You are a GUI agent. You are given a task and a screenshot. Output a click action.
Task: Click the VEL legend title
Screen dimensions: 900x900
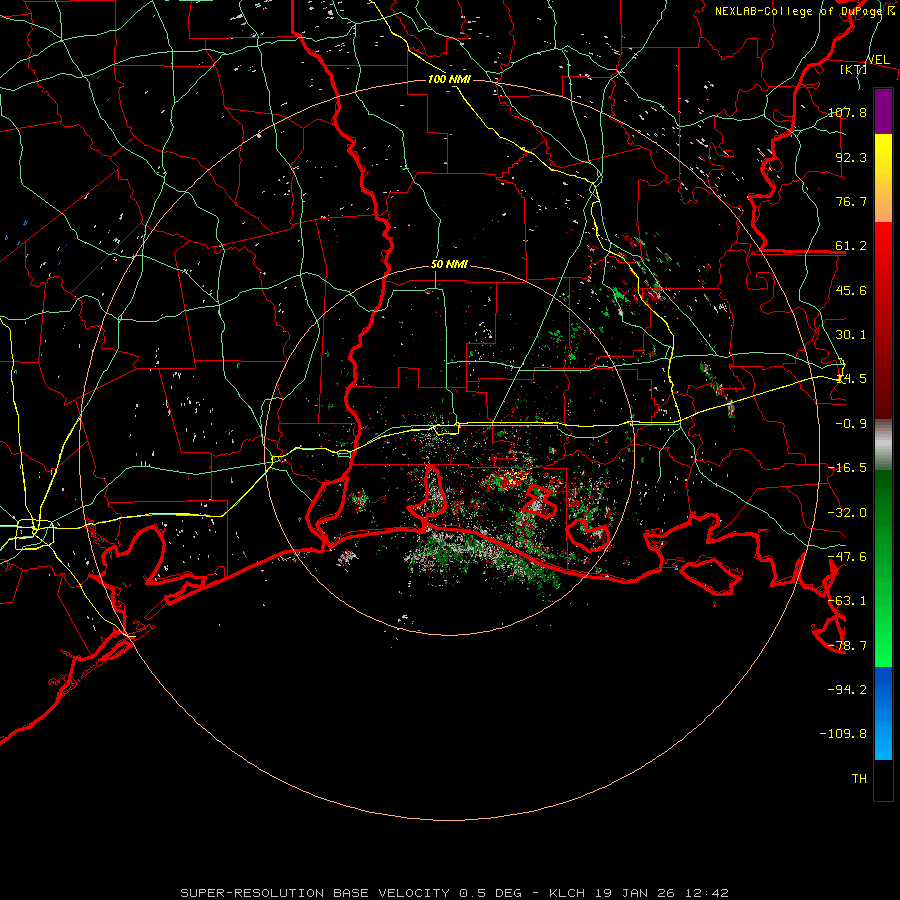878,60
